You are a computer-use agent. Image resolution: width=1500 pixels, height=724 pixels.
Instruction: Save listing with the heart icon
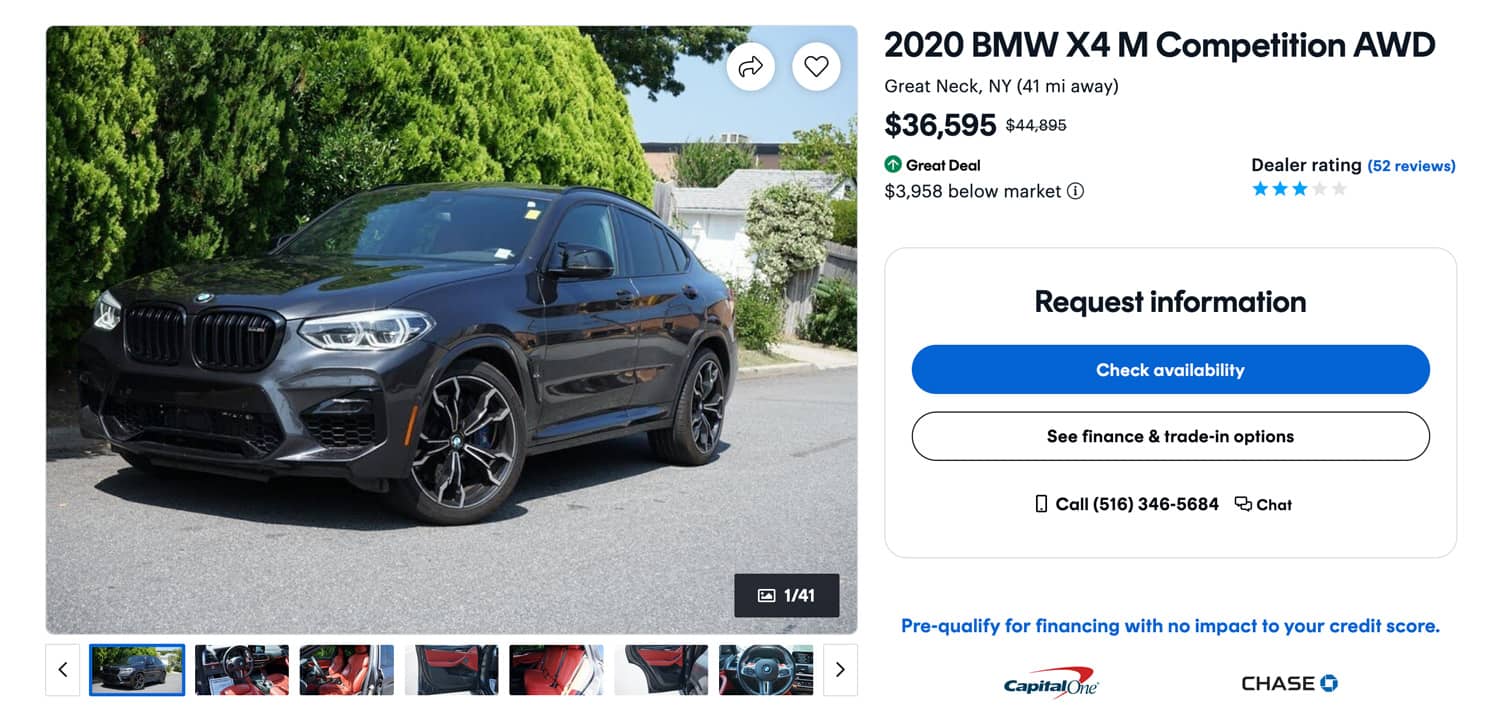click(x=816, y=67)
